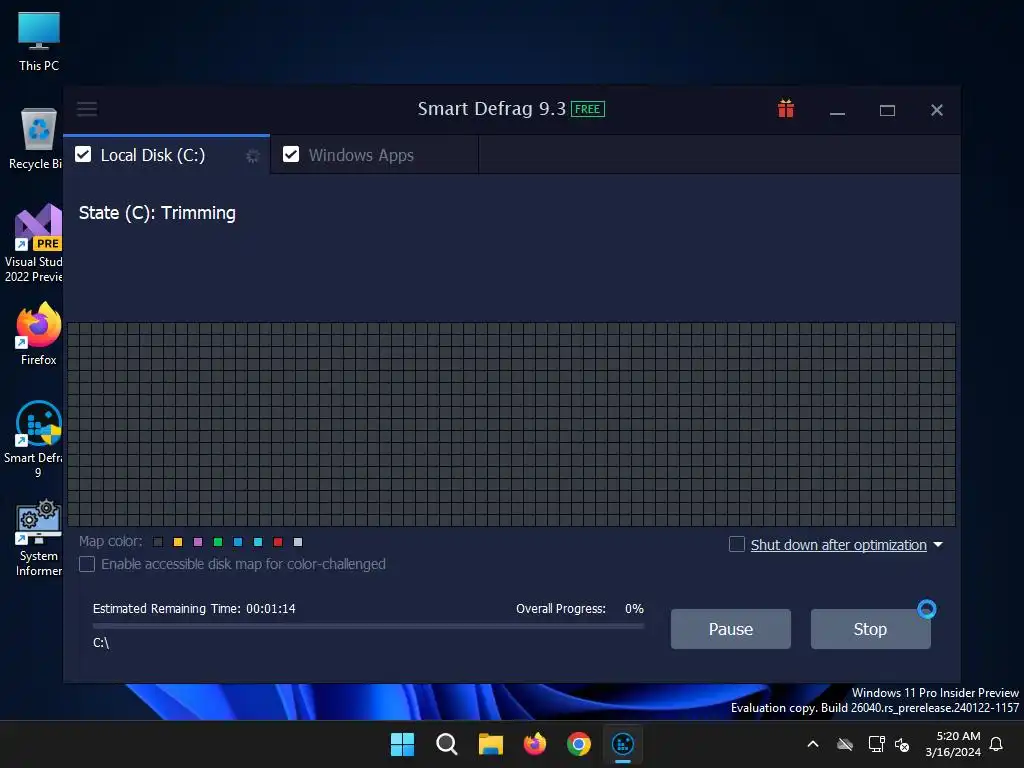
Task: Select Smart Defrag 9 desktop shortcut
Action: pyautogui.click(x=34, y=439)
